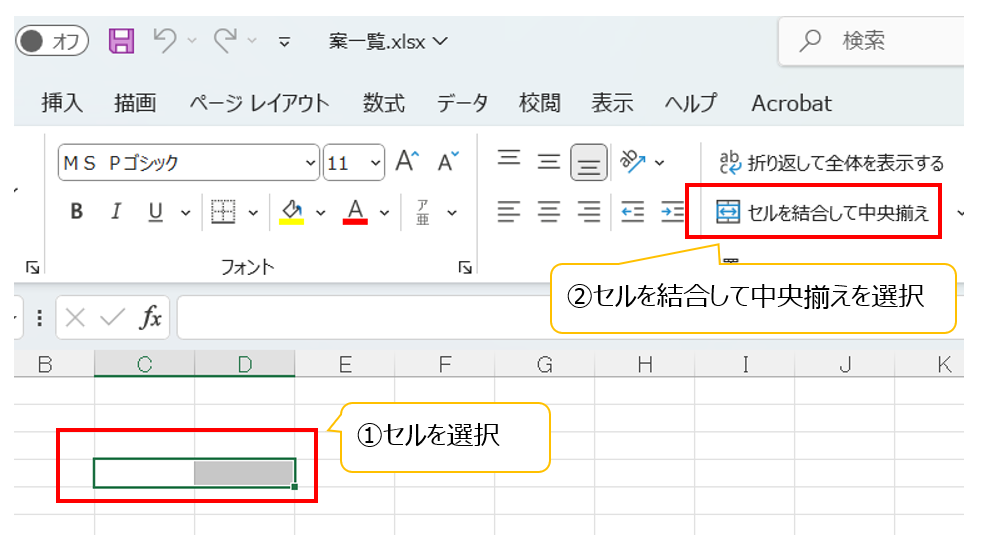This screenshot has height=556, width=994.
Task: Switch to the データ tab
Action: (462, 103)
